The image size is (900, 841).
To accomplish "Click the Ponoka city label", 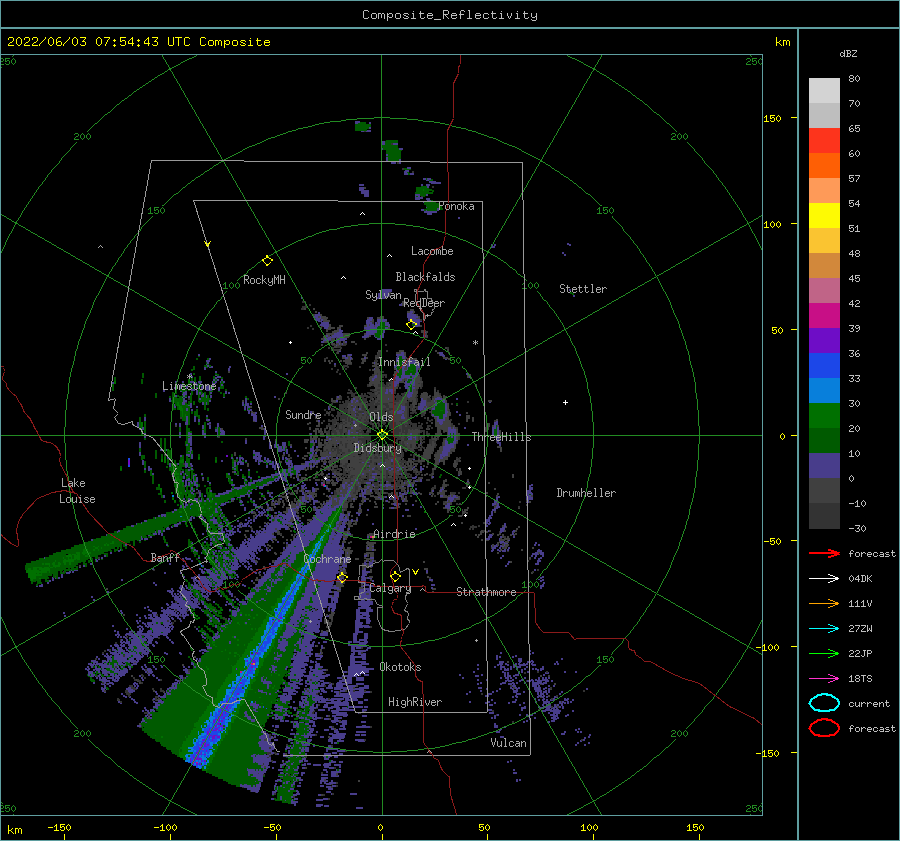I will (x=456, y=206).
